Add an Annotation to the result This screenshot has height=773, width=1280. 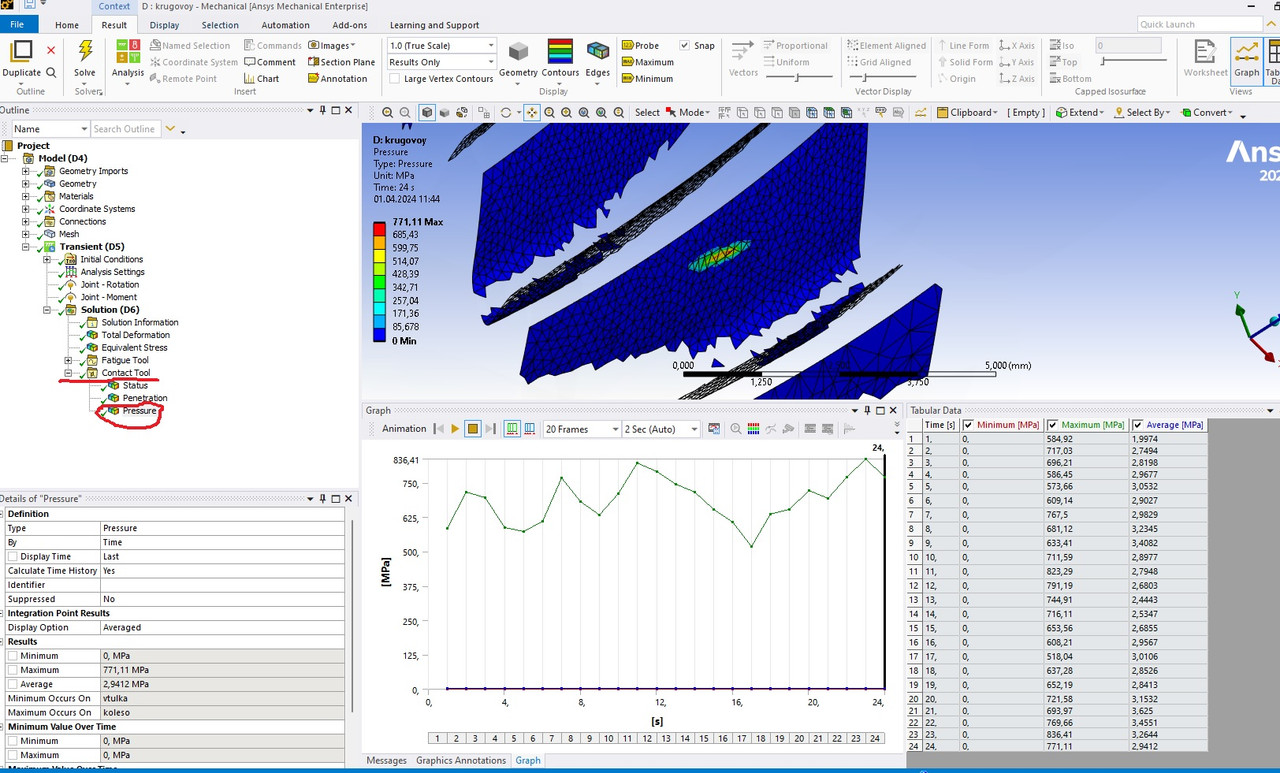337,78
